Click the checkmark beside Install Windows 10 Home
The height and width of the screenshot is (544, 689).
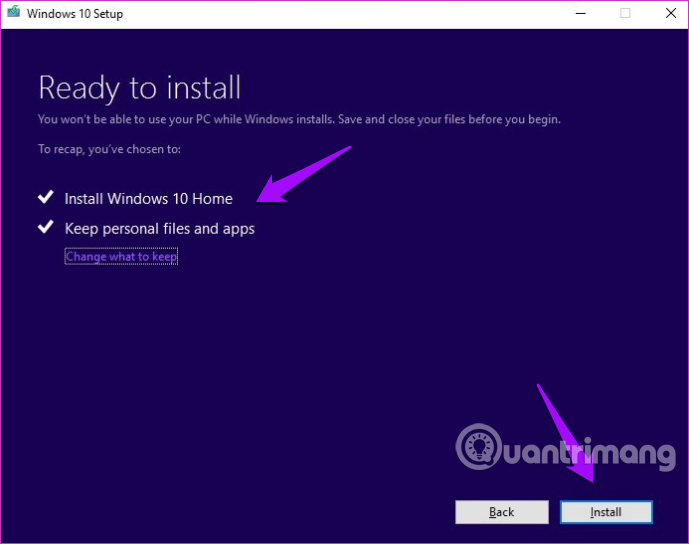[x=46, y=197]
